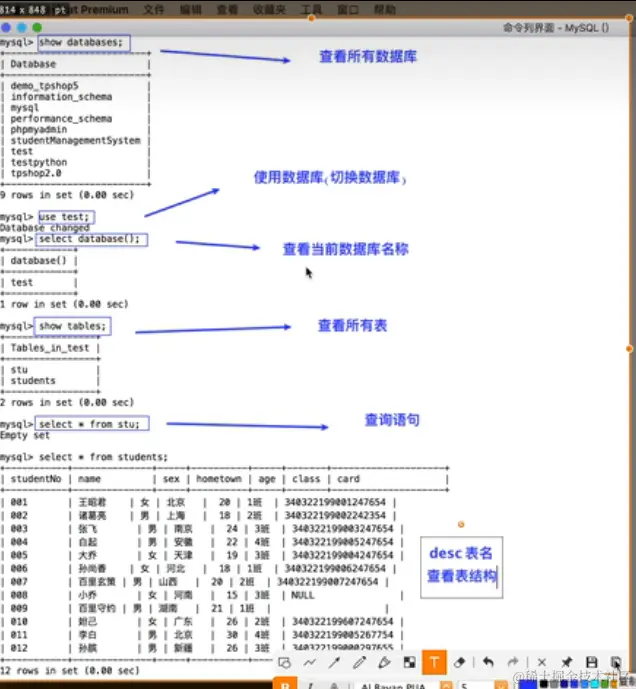Undo the last annotation
Viewport: 636px width, 689px height.
point(488,662)
